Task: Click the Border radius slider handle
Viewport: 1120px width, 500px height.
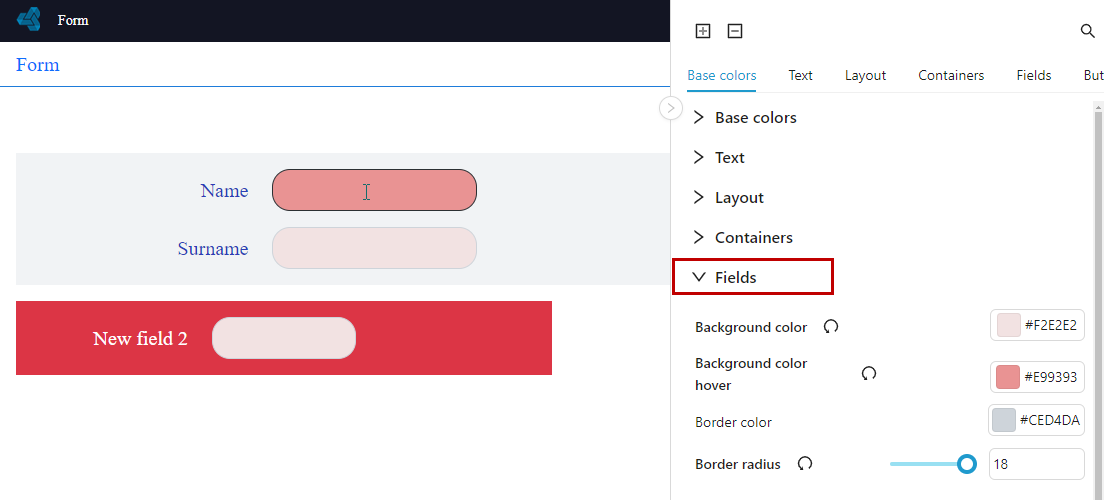Action: [x=966, y=464]
